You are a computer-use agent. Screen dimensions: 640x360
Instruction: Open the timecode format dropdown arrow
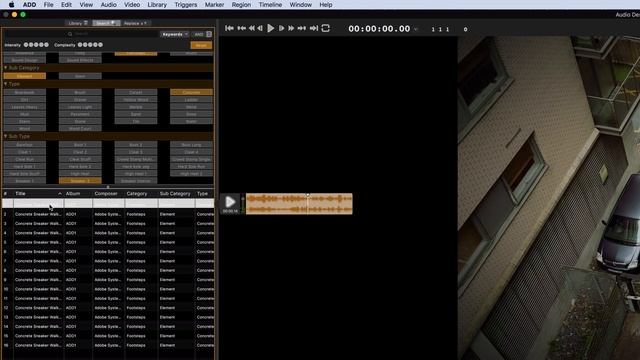click(x=416, y=29)
